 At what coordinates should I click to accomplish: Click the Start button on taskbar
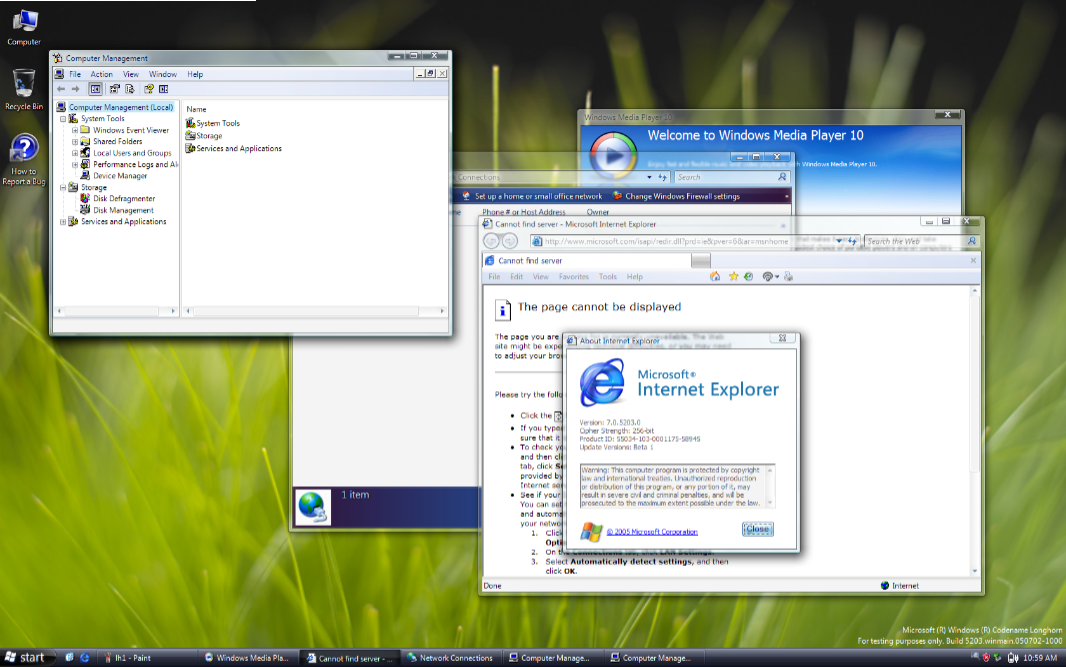click(24, 658)
